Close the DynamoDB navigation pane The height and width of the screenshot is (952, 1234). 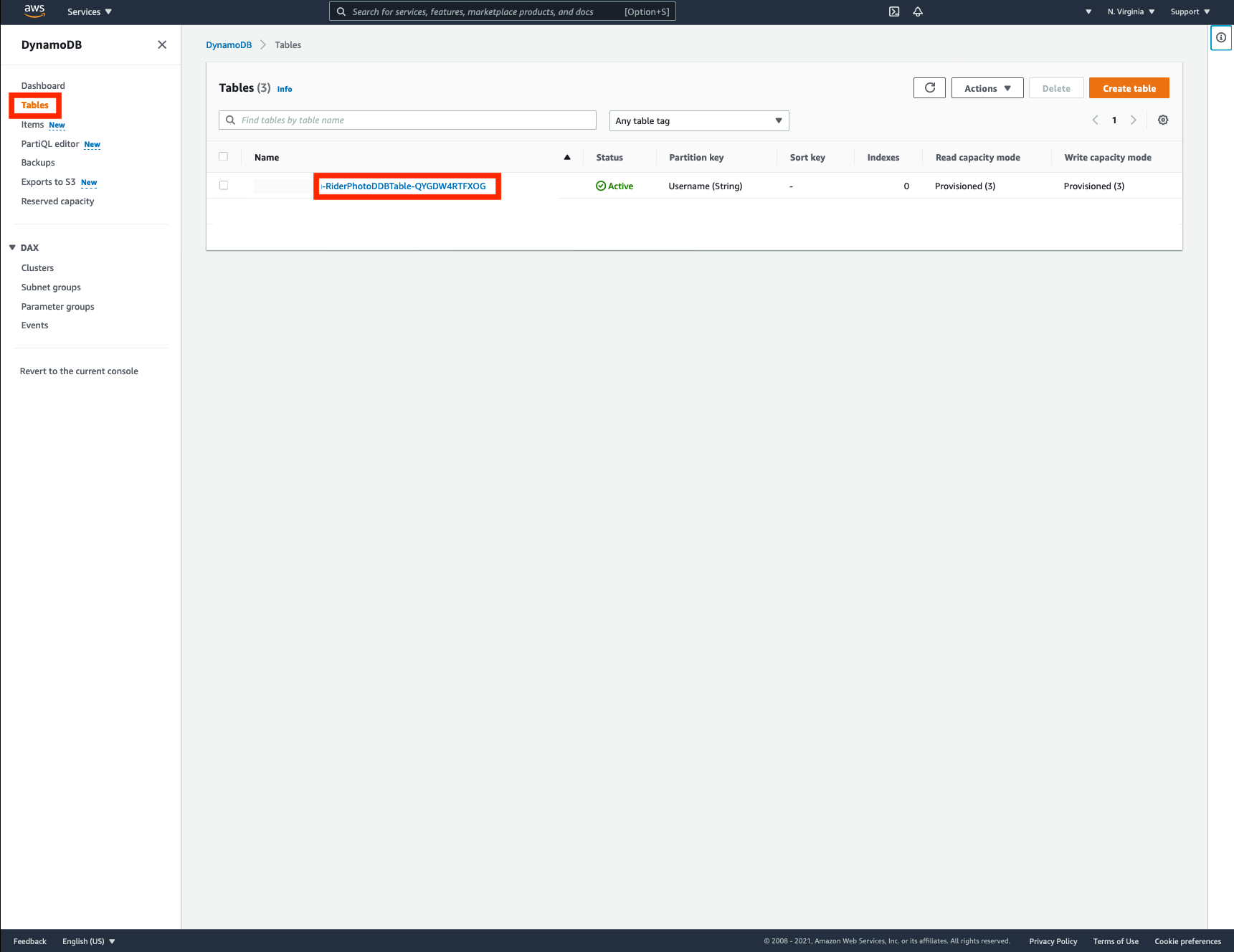pyautogui.click(x=162, y=44)
